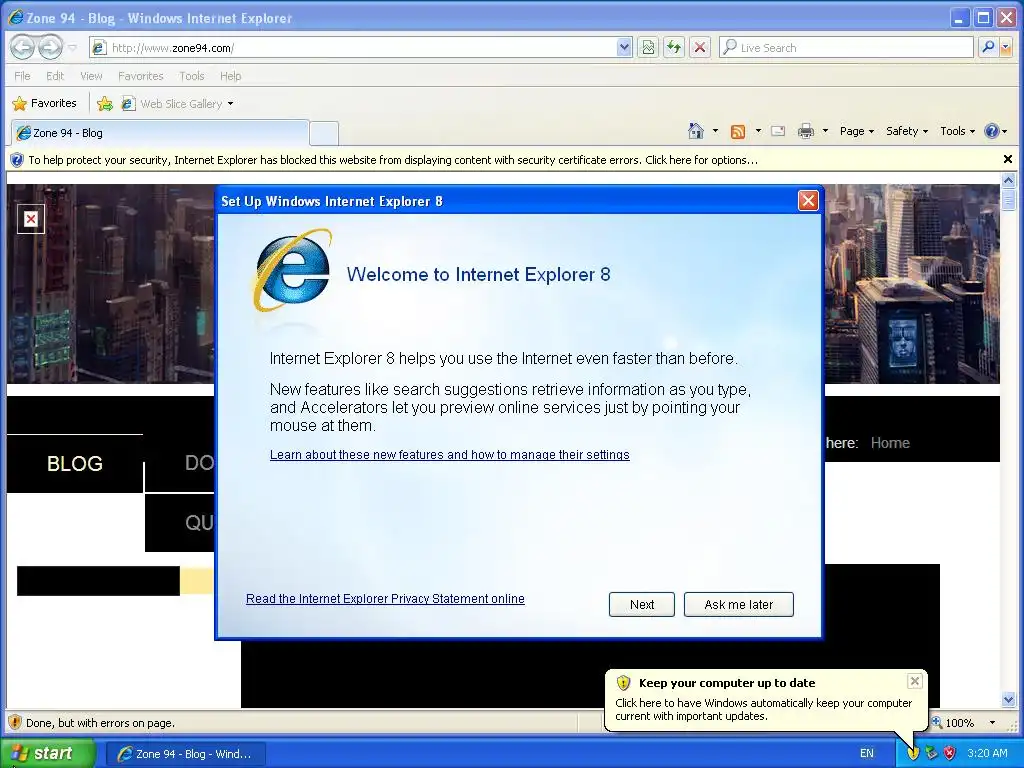Image resolution: width=1024 pixels, height=768 pixels.
Task: Click the Home breadcrumb link on webpage
Action: 890,443
